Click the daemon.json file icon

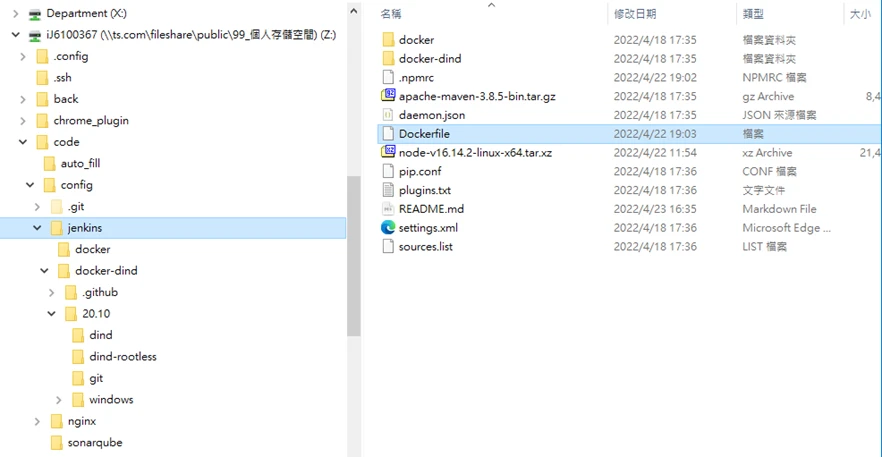(x=388, y=115)
